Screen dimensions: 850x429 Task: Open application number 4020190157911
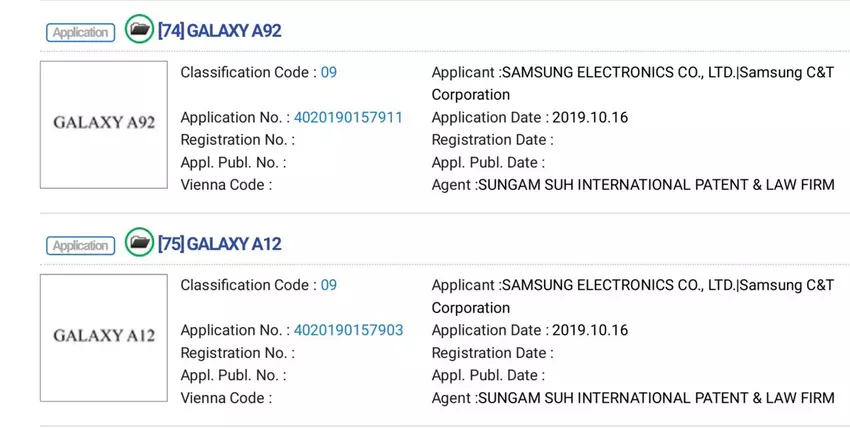(348, 117)
